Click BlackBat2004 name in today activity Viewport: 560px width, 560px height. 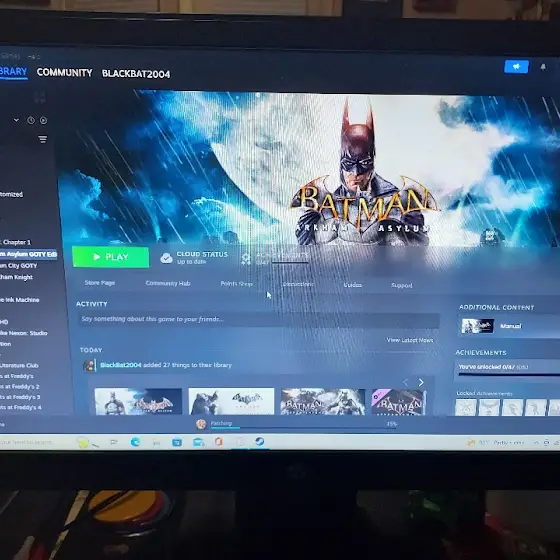point(121,365)
